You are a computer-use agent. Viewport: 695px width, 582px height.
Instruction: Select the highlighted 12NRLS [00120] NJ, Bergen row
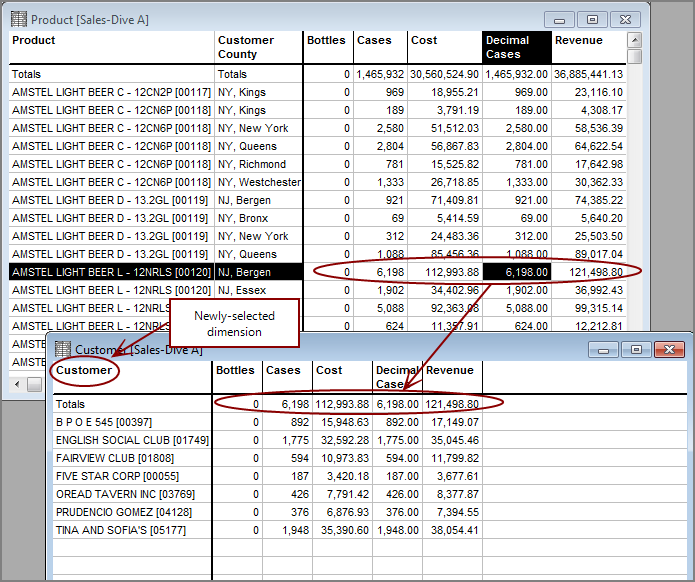click(317, 272)
